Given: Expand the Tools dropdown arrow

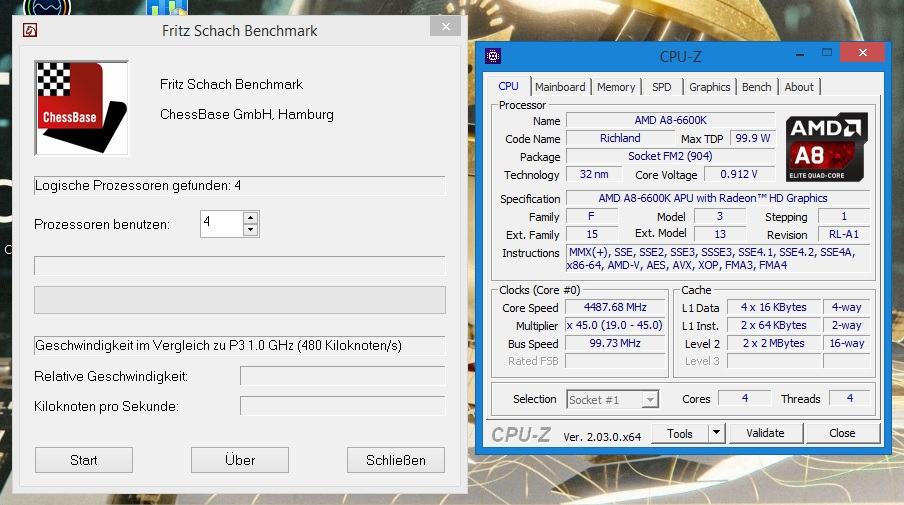Looking at the screenshot, I should tap(716, 433).
